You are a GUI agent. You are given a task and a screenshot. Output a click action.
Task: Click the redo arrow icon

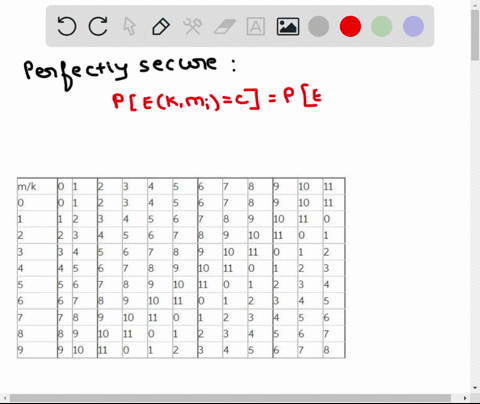(98, 26)
